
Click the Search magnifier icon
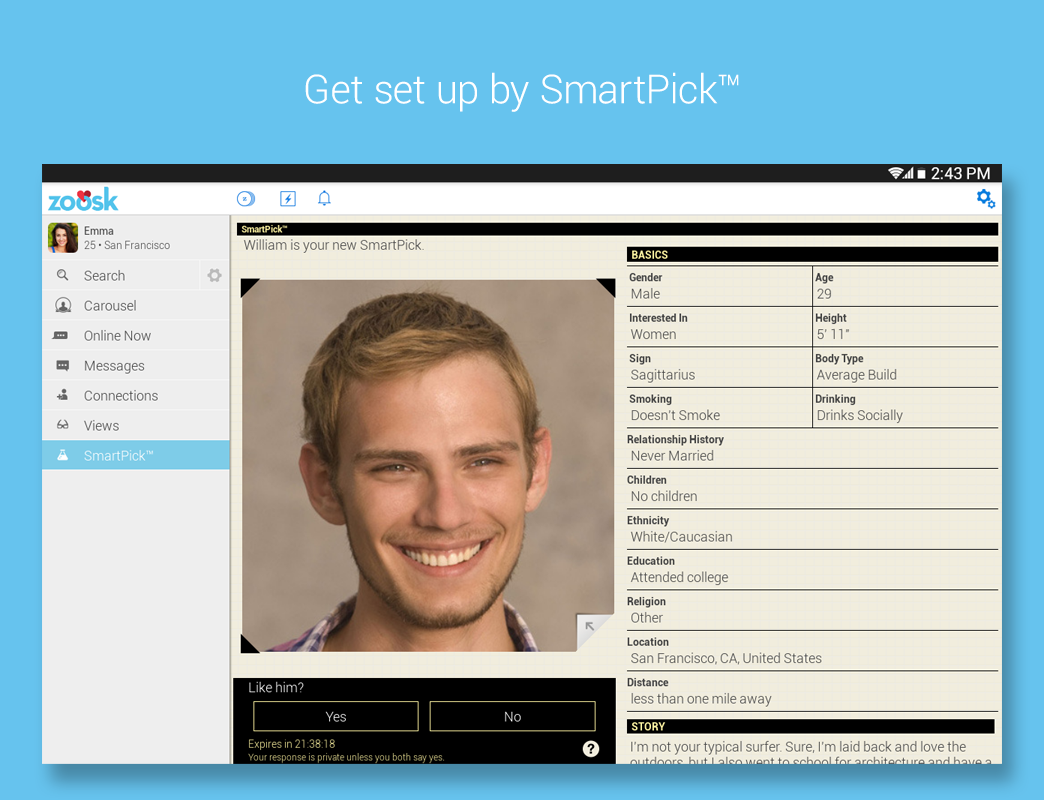point(63,275)
